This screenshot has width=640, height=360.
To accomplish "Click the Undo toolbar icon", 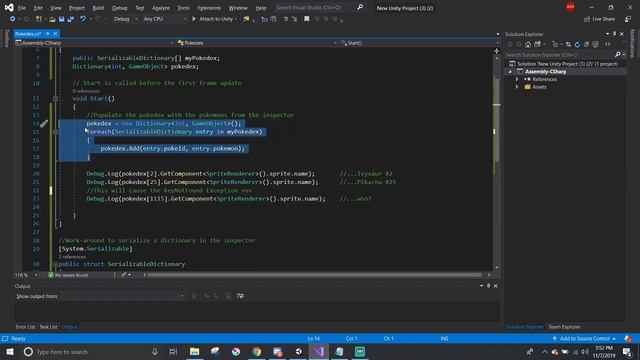I will pos(83,19).
